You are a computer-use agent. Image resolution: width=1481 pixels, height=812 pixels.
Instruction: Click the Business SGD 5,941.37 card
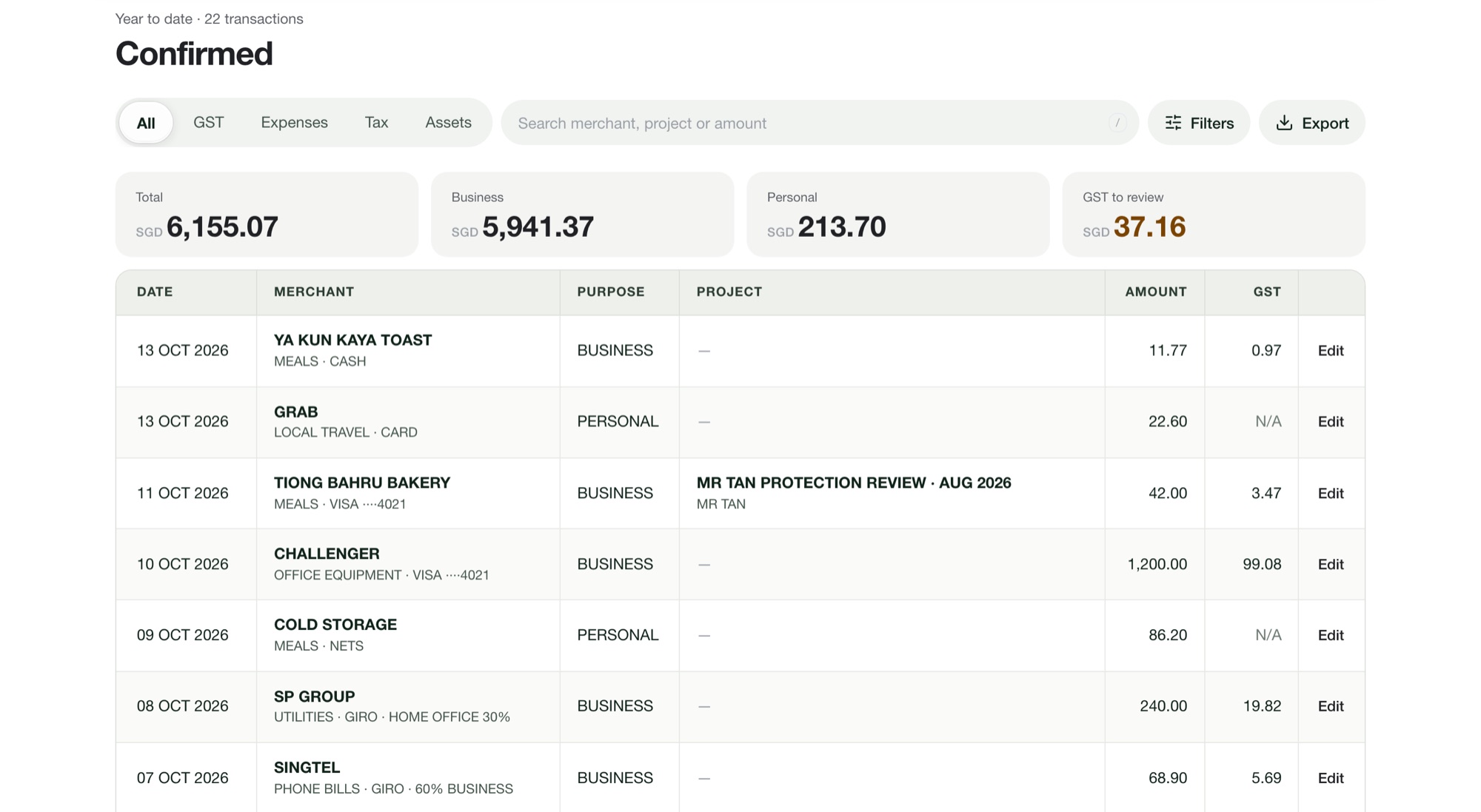[582, 215]
